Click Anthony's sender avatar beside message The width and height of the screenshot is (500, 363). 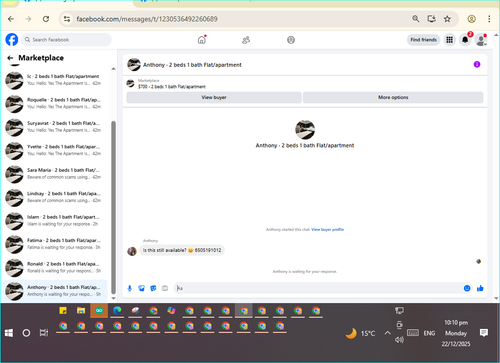[x=132, y=251]
